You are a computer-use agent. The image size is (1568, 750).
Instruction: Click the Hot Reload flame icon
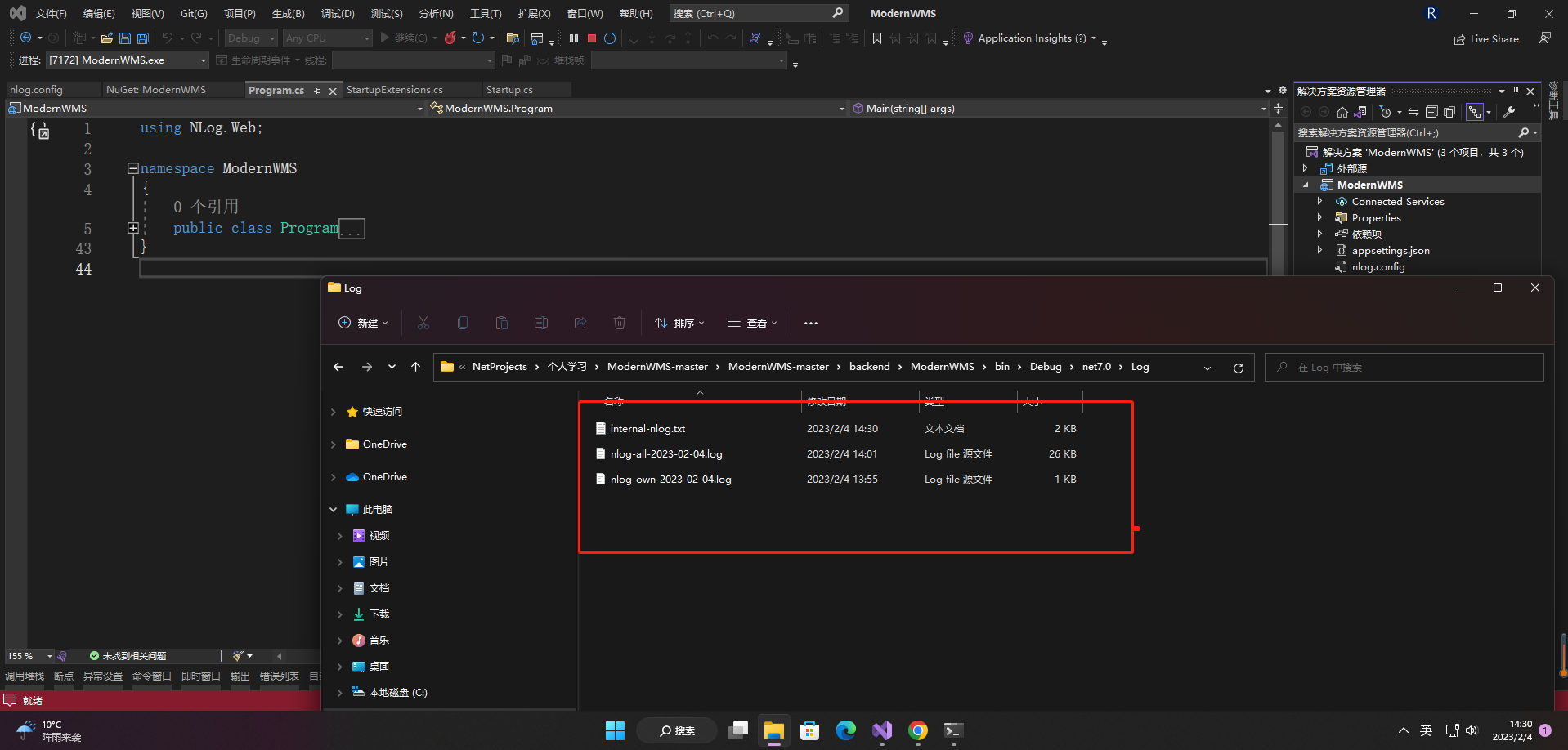pyautogui.click(x=450, y=38)
